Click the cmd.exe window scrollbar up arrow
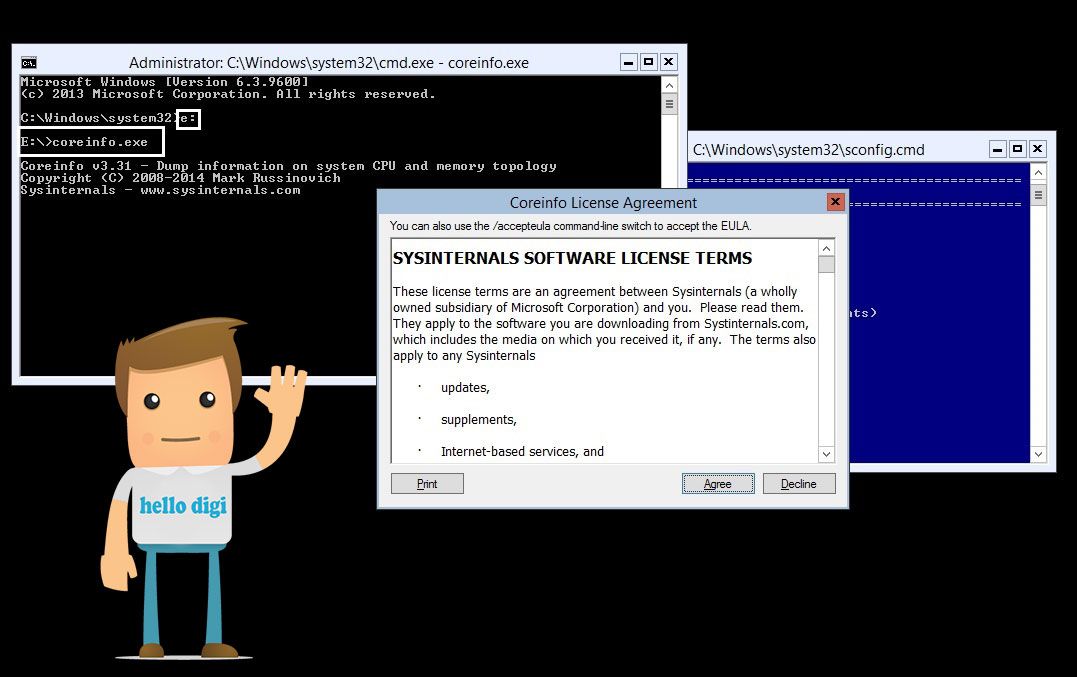Screen dimensions: 1077x677 point(669,85)
